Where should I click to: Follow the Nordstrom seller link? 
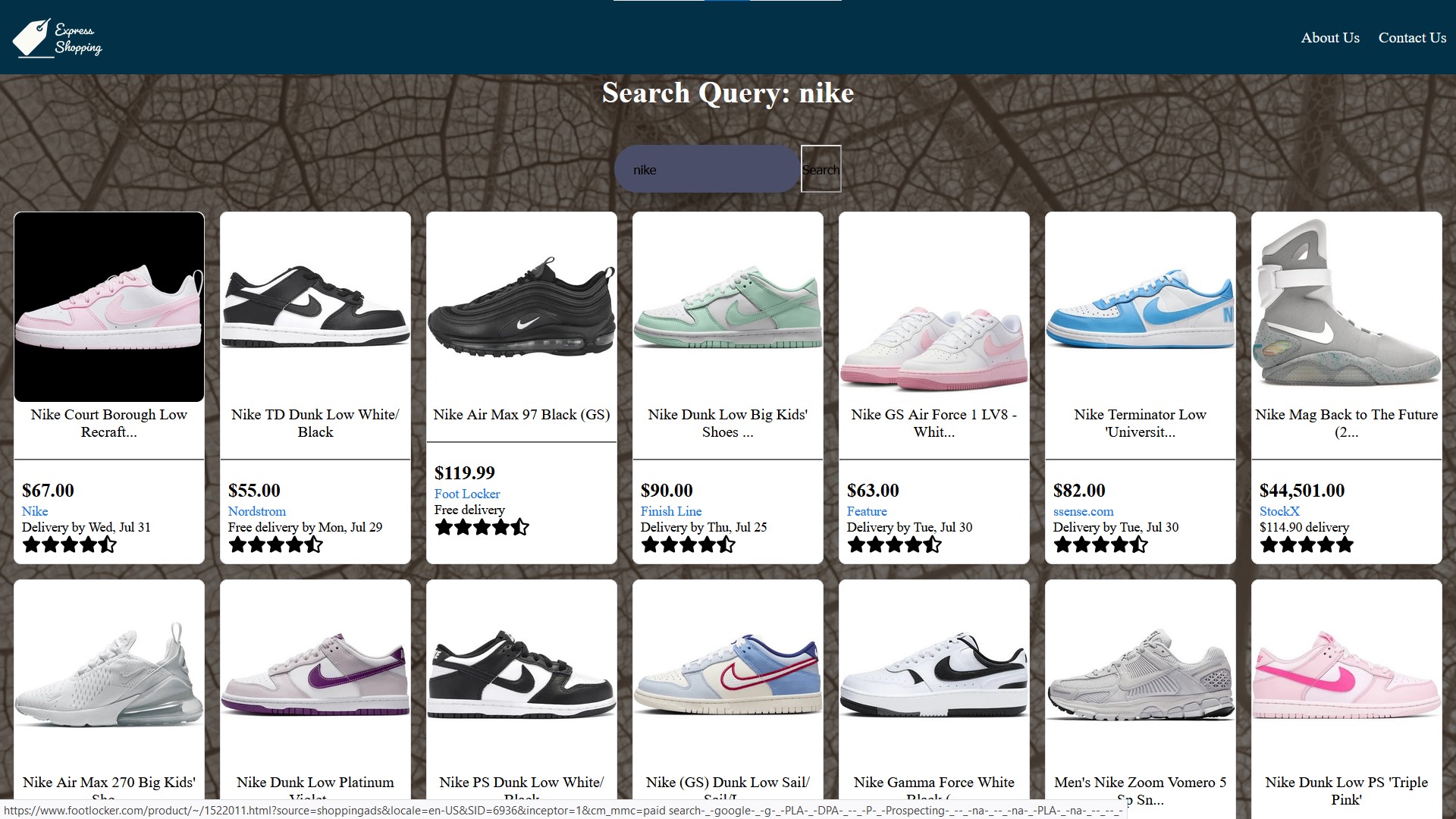tap(257, 511)
